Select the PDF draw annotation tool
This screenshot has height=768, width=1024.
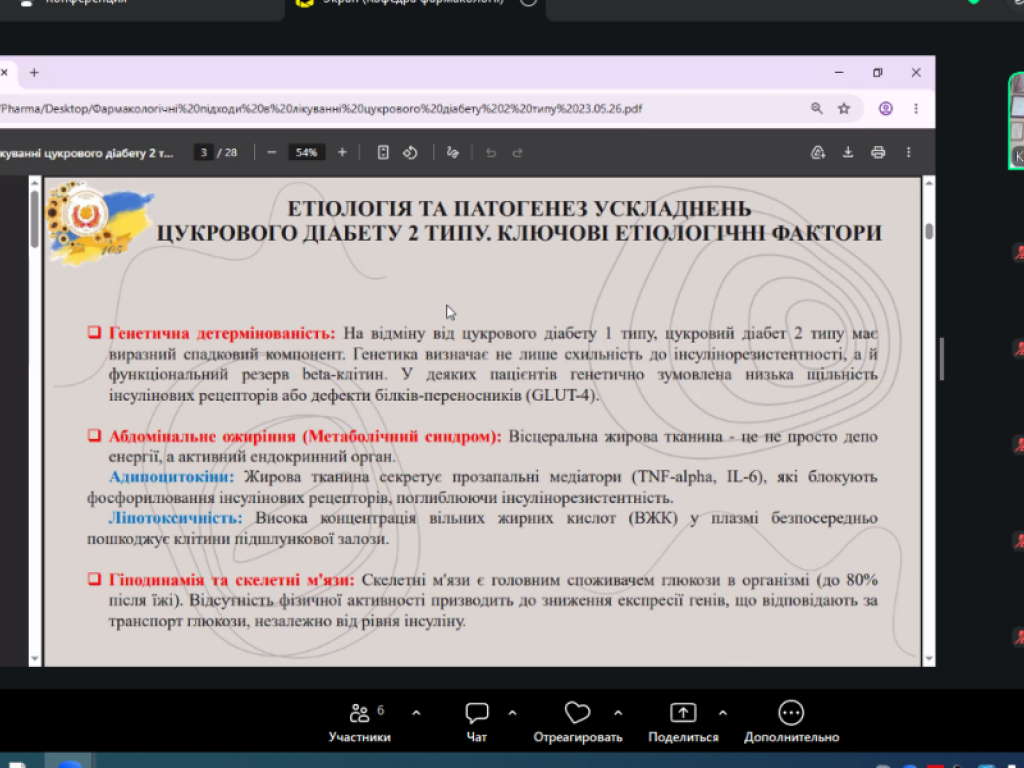453,152
